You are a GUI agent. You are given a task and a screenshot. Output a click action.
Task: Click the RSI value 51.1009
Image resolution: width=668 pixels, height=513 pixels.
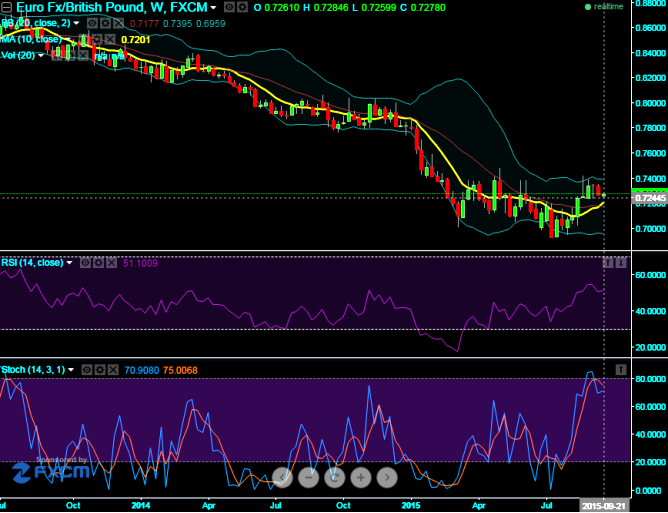coord(140,263)
